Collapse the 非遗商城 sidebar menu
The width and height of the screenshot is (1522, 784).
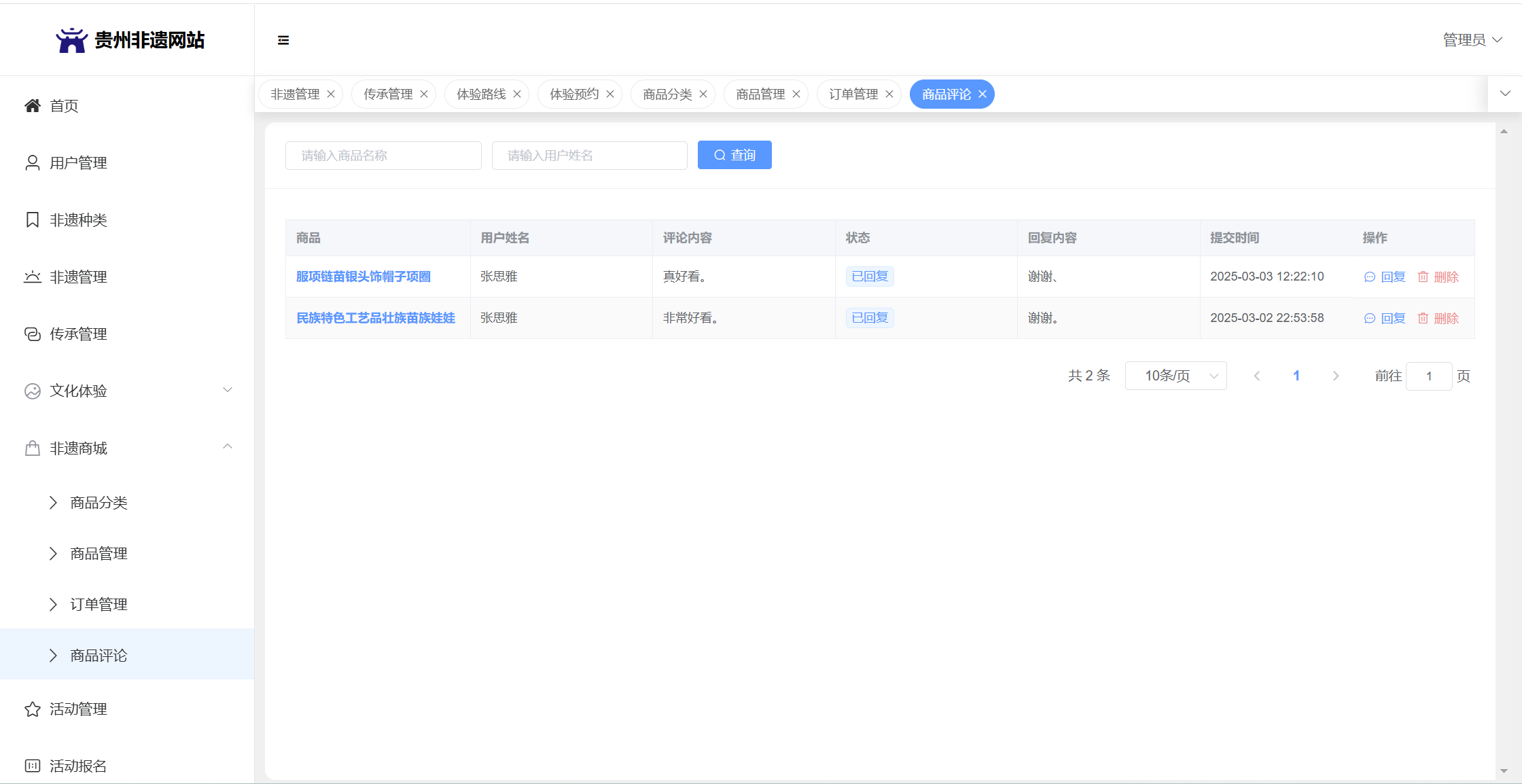pyautogui.click(x=228, y=447)
